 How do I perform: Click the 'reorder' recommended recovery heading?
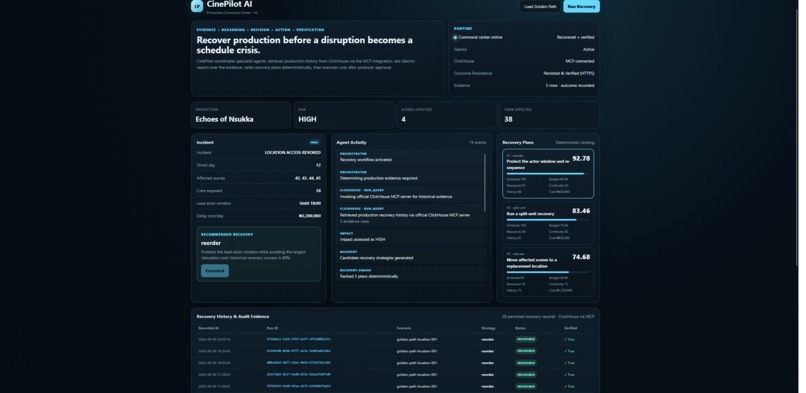[211, 243]
